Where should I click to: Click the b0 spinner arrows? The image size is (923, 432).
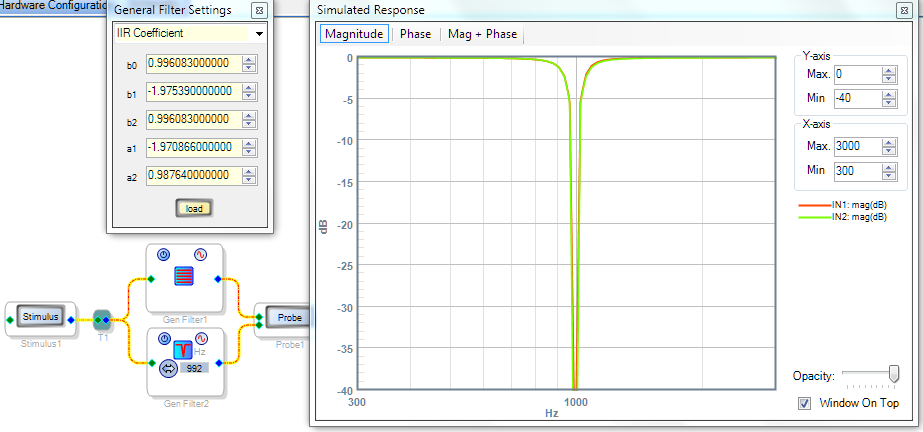pyautogui.click(x=250, y=63)
